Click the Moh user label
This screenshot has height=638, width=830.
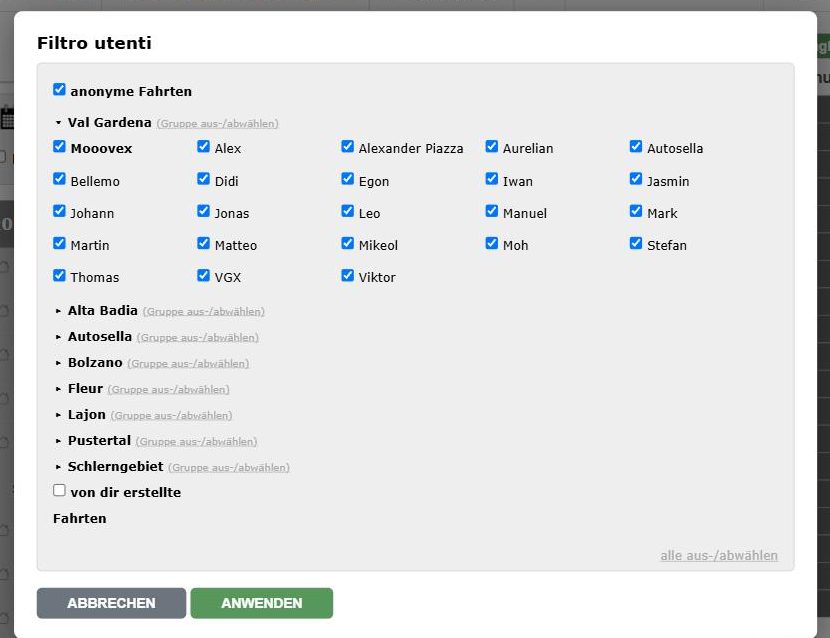click(516, 245)
